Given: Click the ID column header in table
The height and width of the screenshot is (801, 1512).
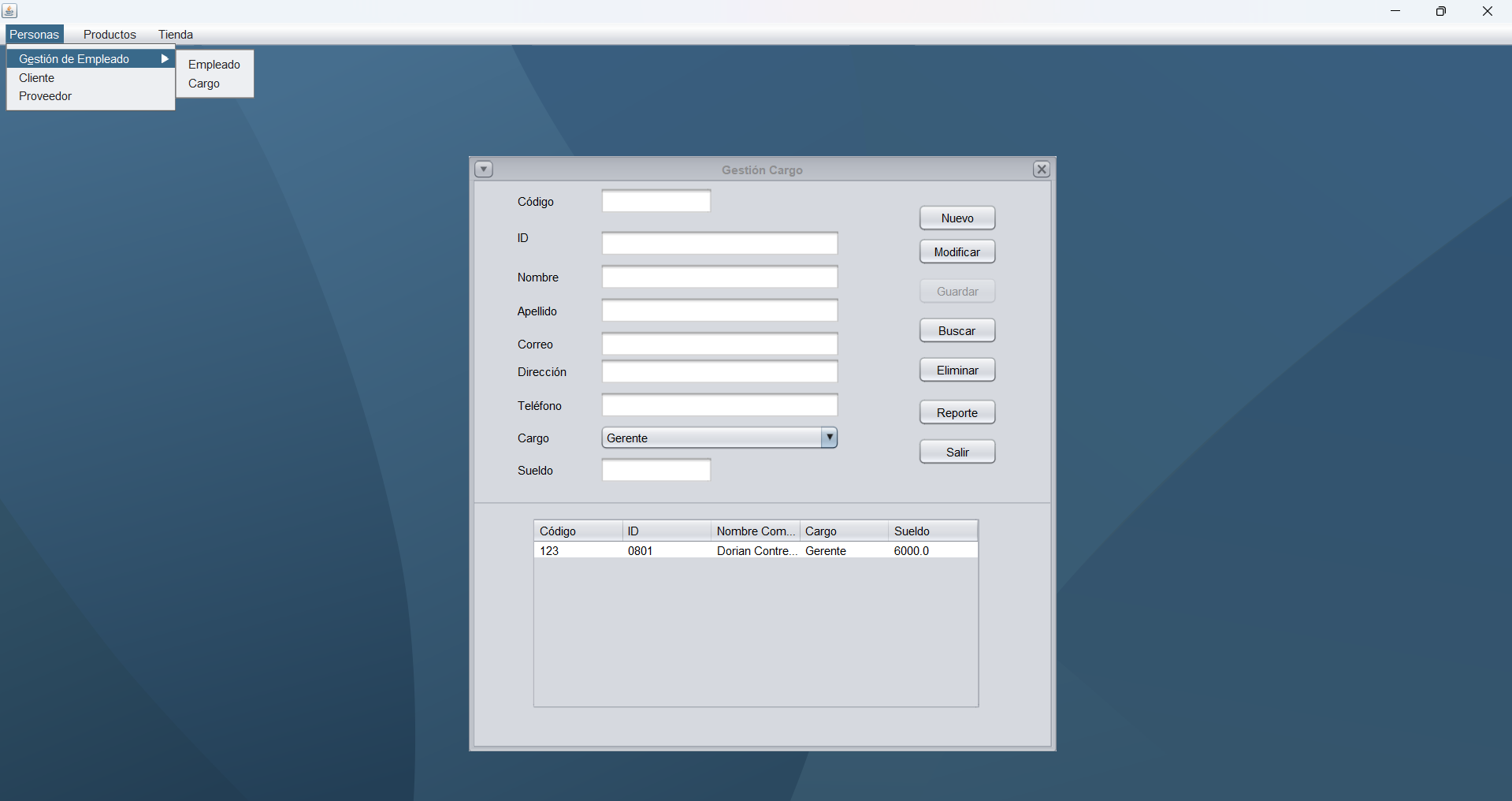Looking at the screenshot, I should [x=667, y=531].
